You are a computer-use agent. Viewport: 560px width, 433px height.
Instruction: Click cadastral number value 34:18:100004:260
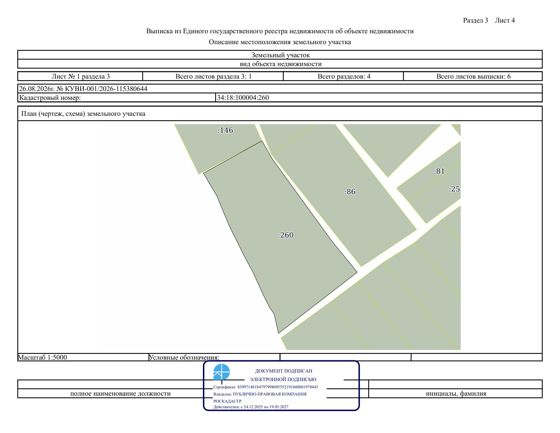(x=243, y=98)
